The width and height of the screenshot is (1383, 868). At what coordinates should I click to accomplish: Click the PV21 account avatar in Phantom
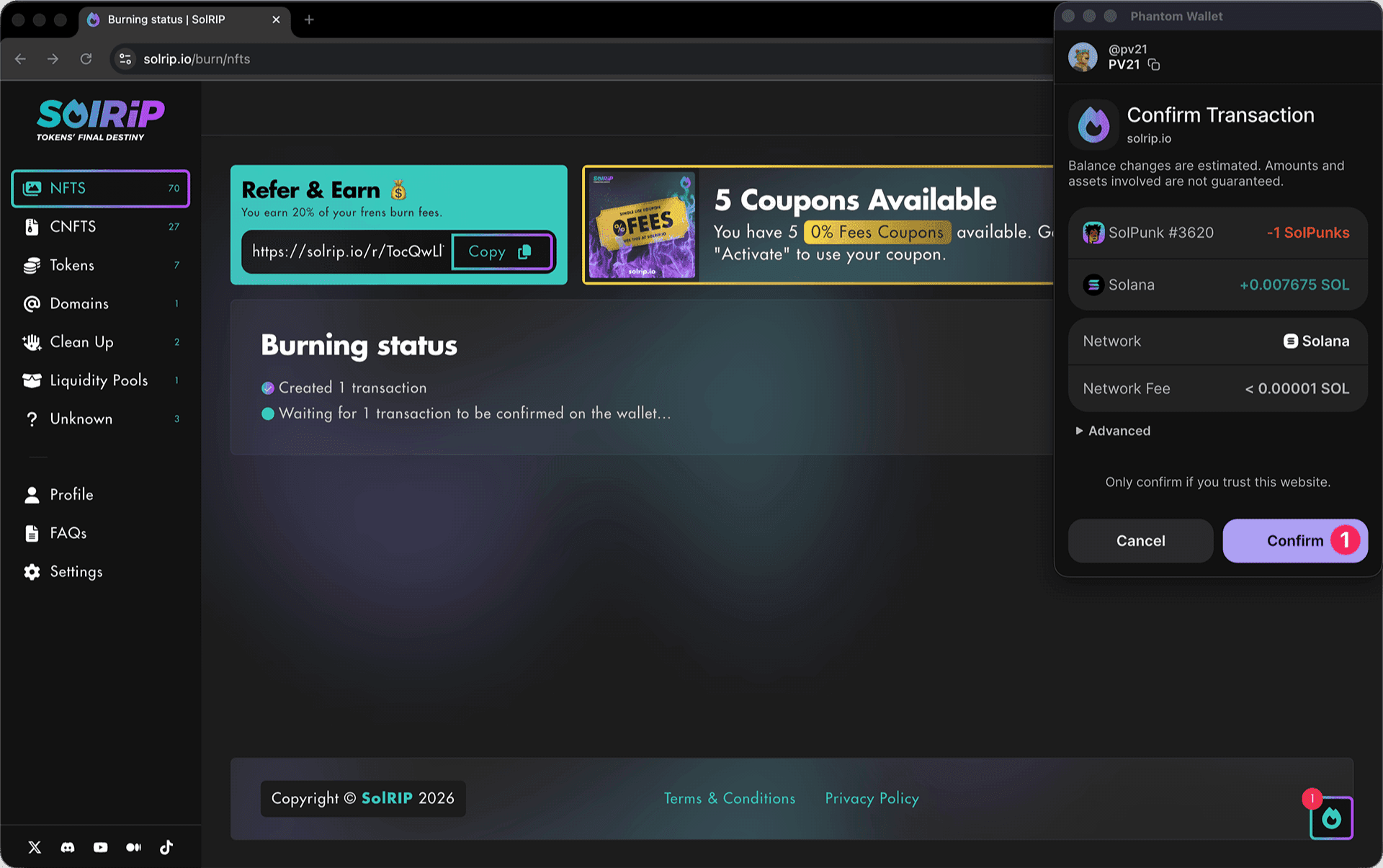click(x=1083, y=57)
